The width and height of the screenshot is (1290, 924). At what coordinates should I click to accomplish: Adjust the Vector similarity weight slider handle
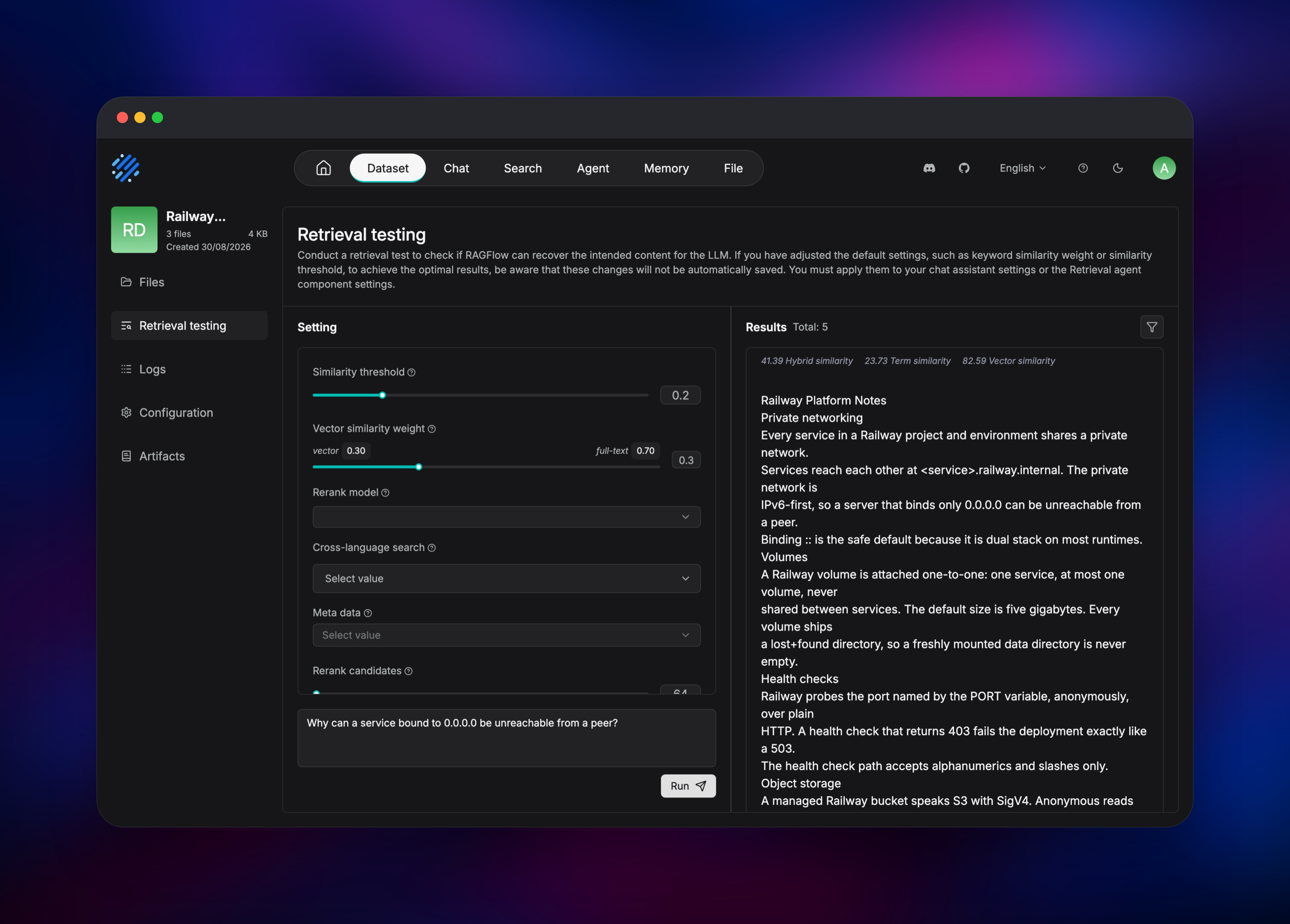pyautogui.click(x=418, y=467)
